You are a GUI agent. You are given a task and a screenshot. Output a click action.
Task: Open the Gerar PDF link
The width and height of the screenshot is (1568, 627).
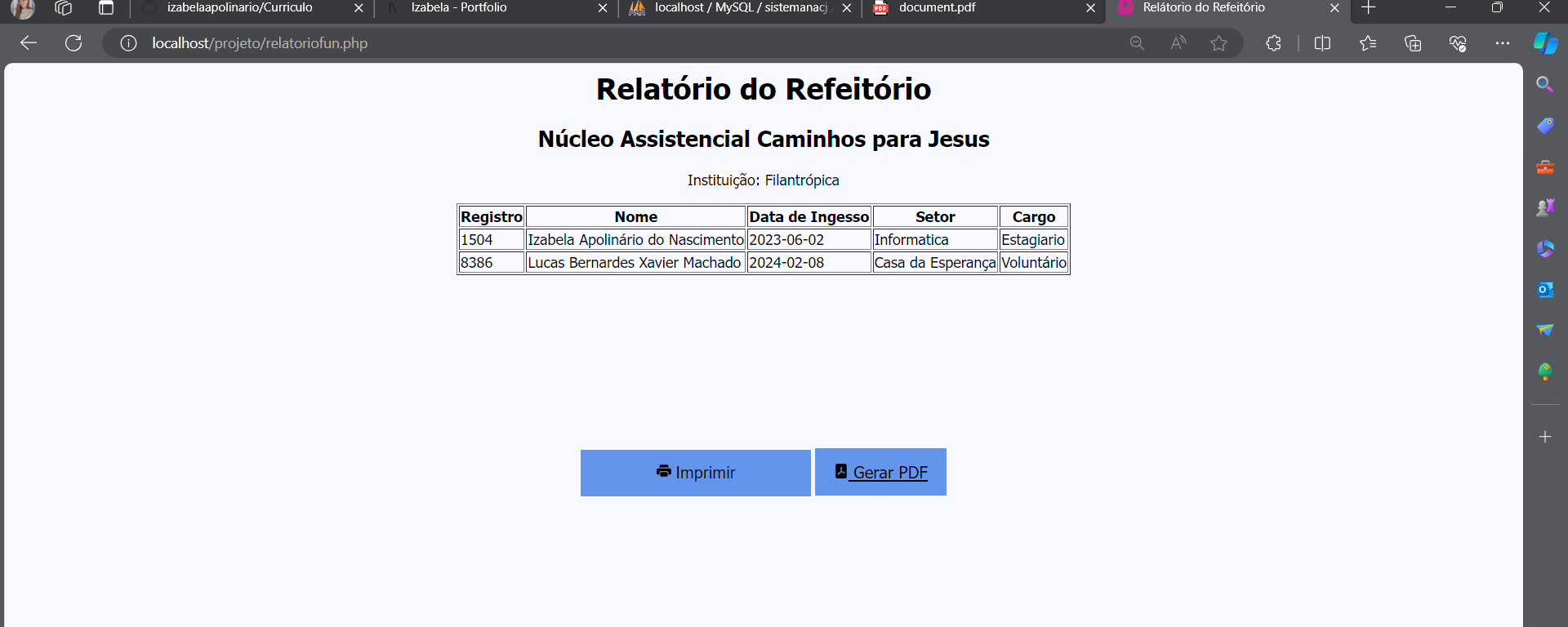(880, 473)
